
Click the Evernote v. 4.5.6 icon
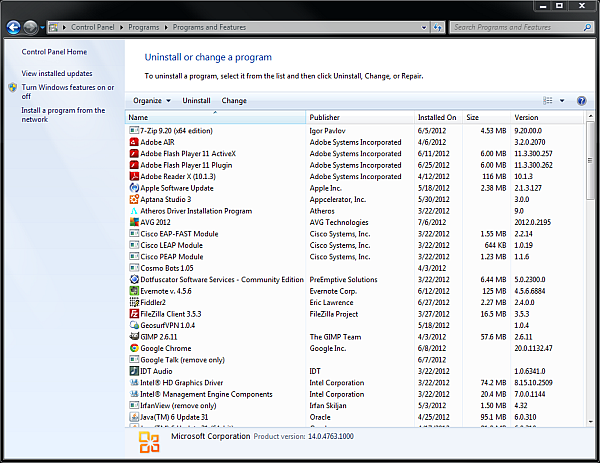(x=134, y=291)
